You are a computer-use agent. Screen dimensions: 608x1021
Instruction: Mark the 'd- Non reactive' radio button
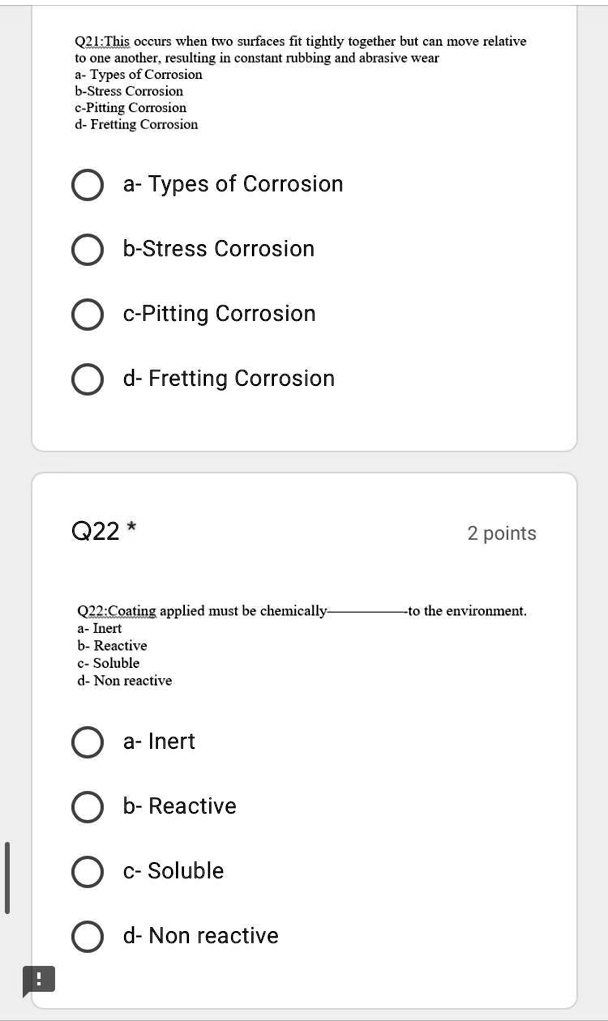(x=87, y=937)
